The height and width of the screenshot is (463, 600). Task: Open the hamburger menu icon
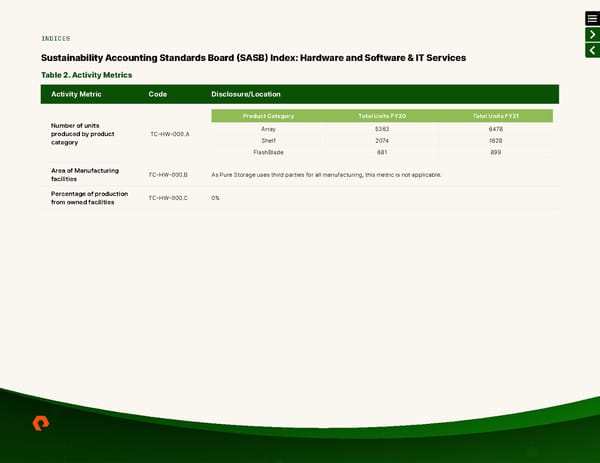(x=591, y=18)
